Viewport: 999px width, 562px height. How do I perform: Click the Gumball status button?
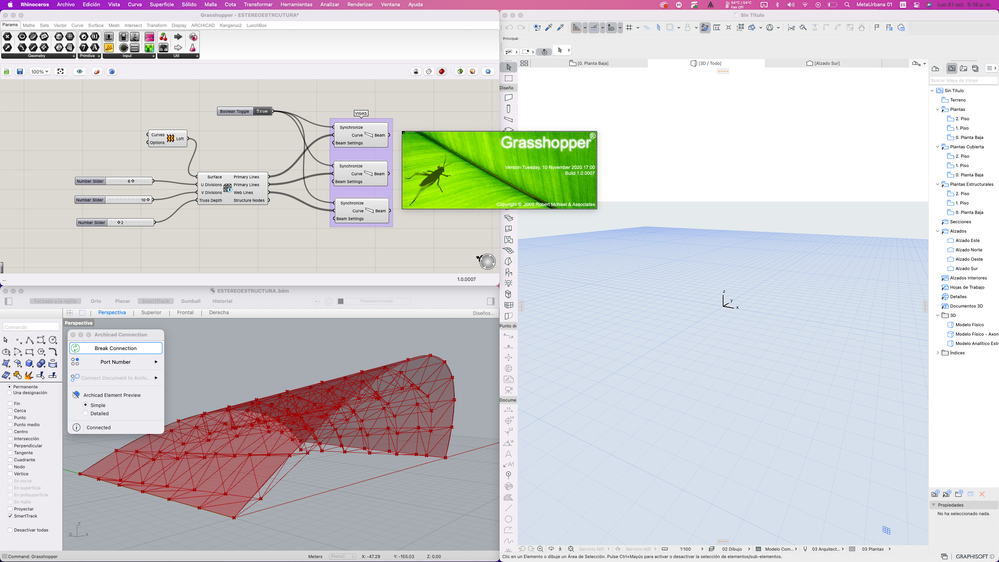click(190, 301)
